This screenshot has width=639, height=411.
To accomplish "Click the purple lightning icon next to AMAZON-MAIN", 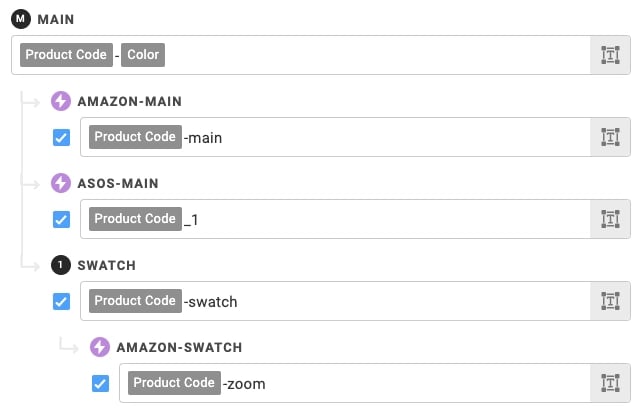I will pos(61,101).
